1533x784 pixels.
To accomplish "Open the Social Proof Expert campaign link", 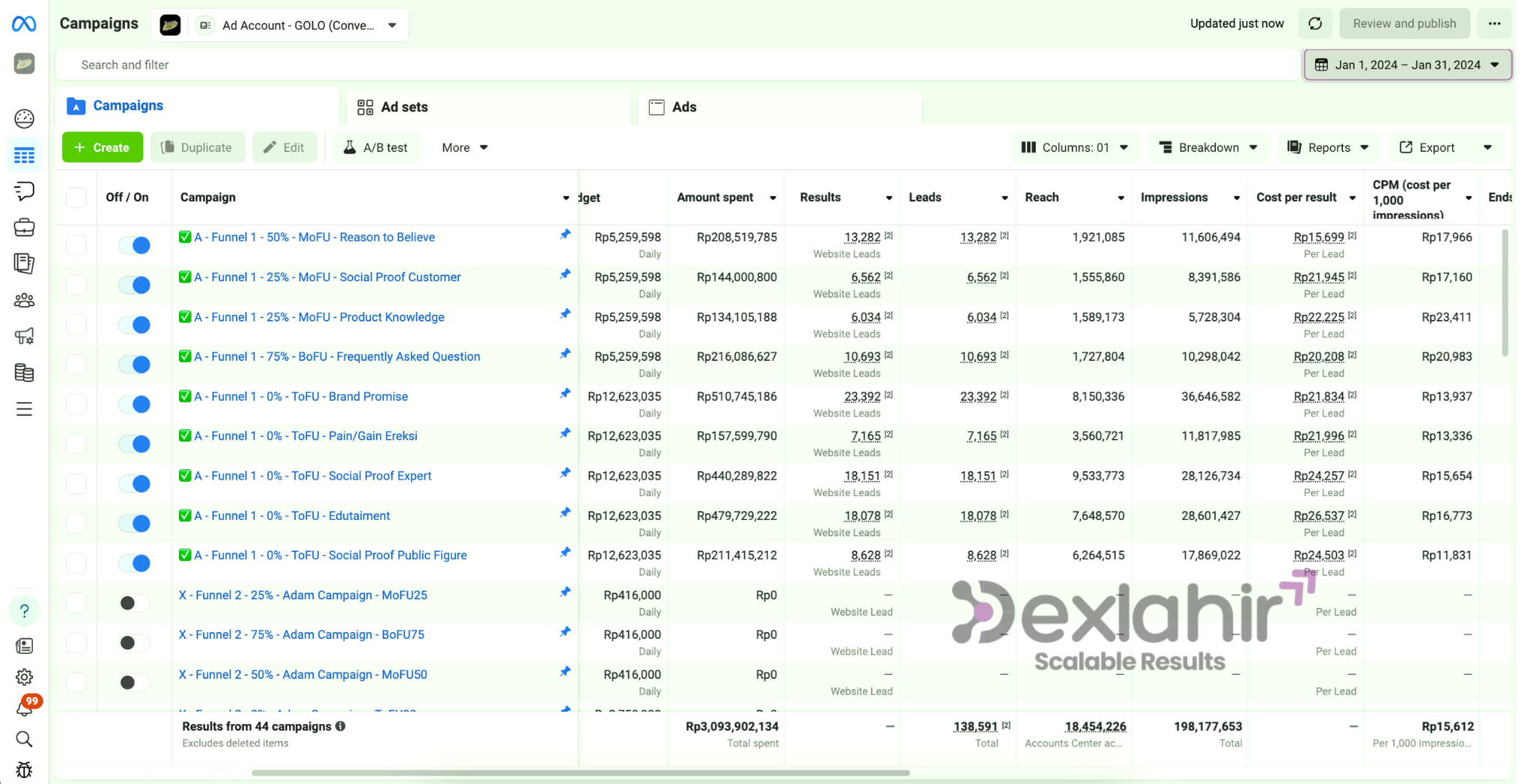I will [313, 476].
